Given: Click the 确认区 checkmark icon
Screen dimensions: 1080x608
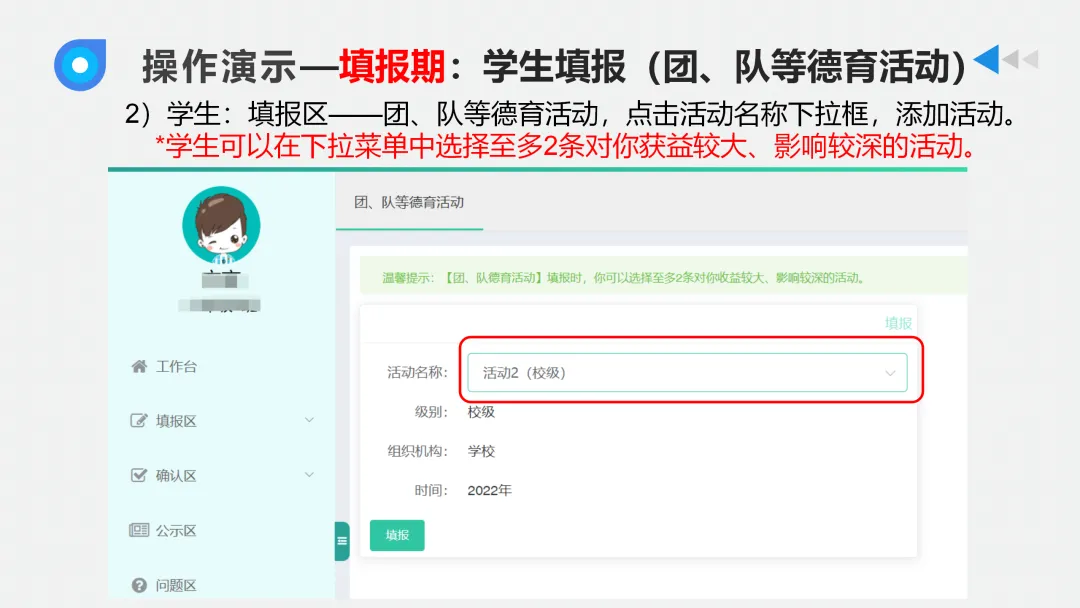Looking at the screenshot, I should tap(137, 475).
